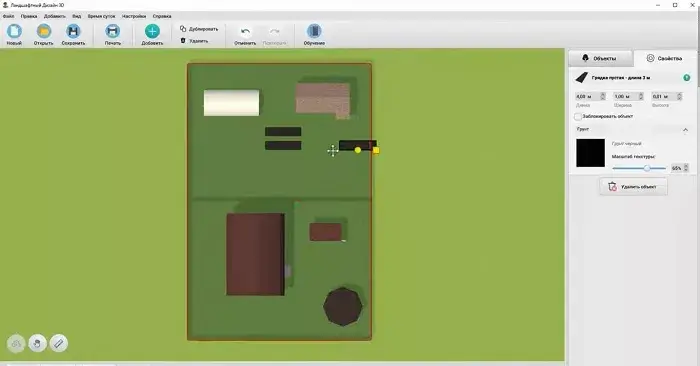Duplicate selected object with Дублировать
The height and width of the screenshot is (366, 700).
(x=199, y=29)
